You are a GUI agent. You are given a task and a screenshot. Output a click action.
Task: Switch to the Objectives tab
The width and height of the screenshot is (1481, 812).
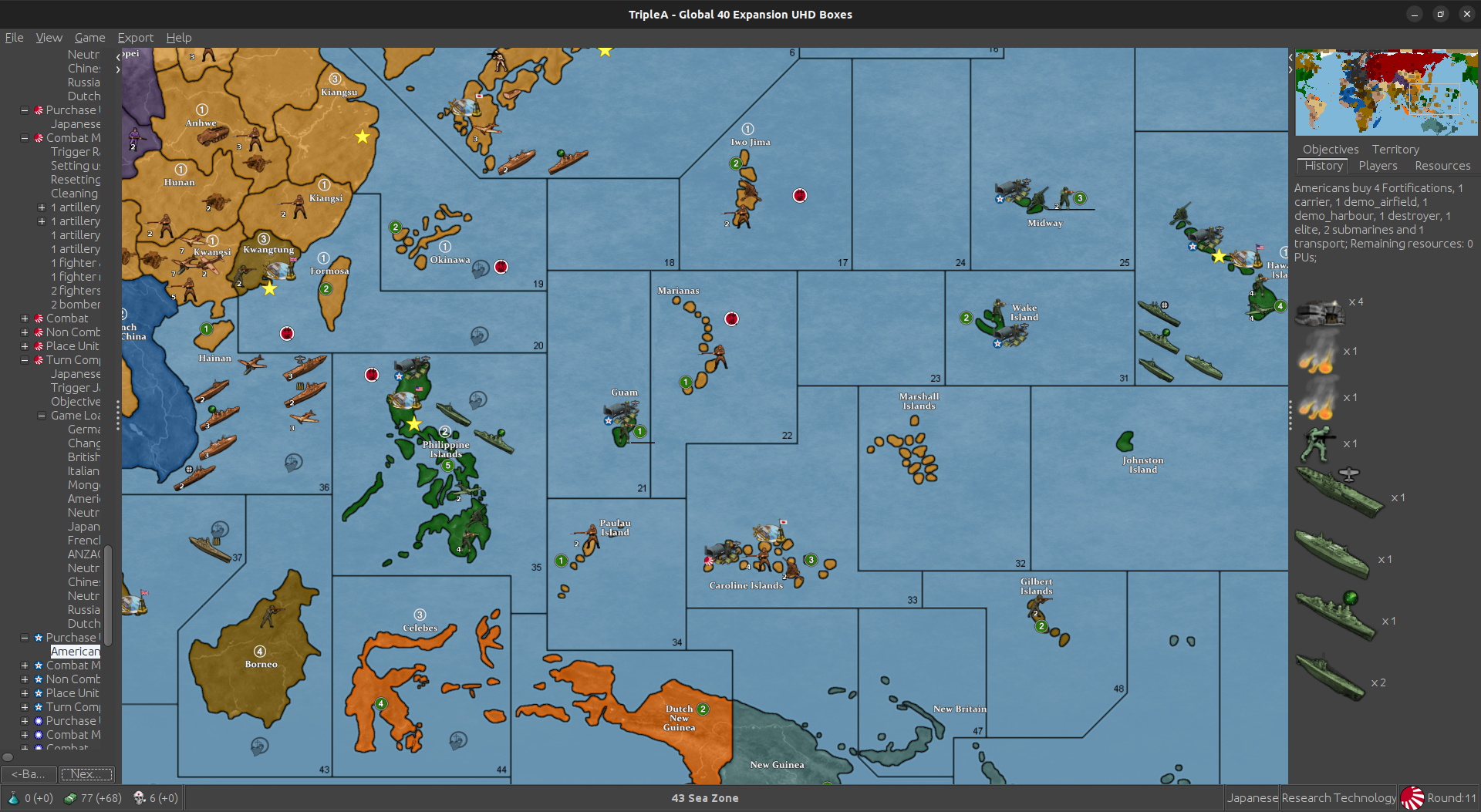point(1331,150)
